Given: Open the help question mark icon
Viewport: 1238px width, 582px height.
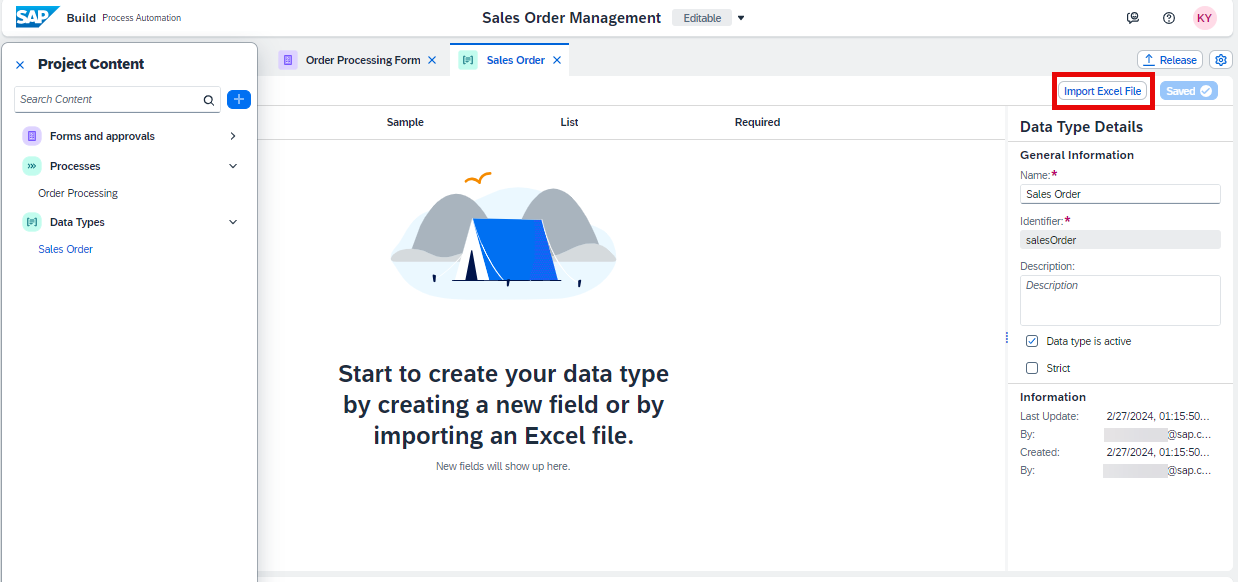Looking at the screenshot, I should pos(1169,18).
